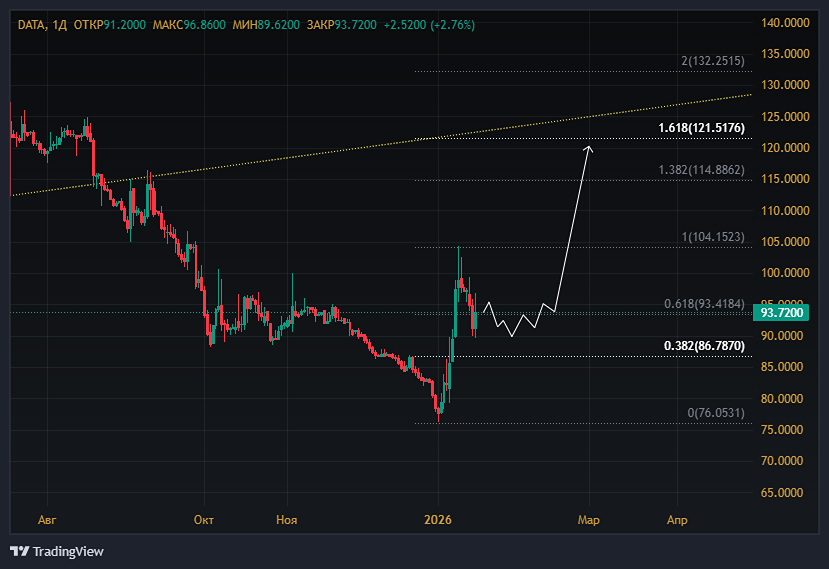The width and height of the screenshot is (829, 569).
Task: Click the 100.0000 price axis label
Action: tap(785, 273)
